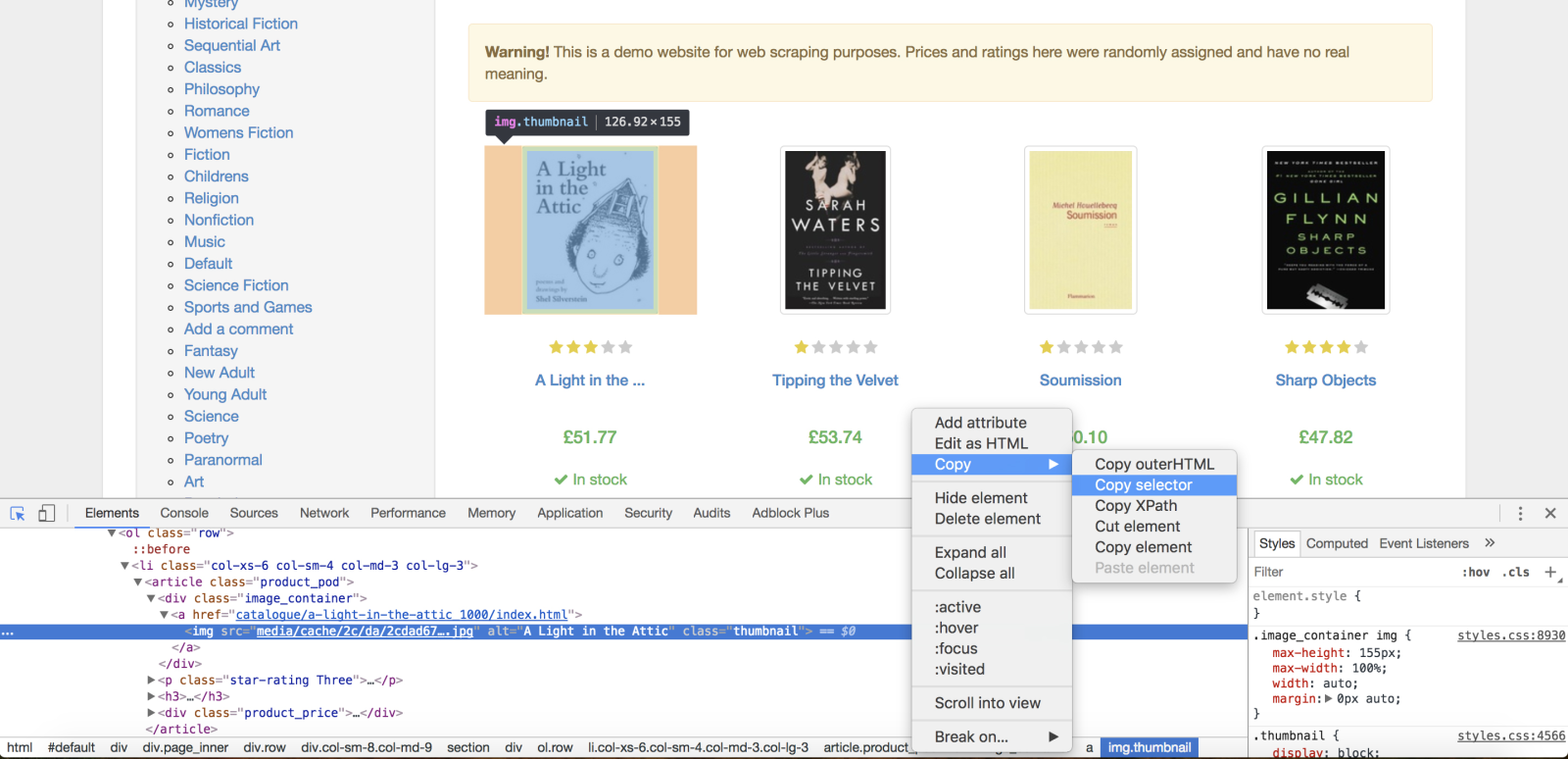This screenshot has width=1568, height=759.
Task: Open the Application tab
Action: [569, 513]
